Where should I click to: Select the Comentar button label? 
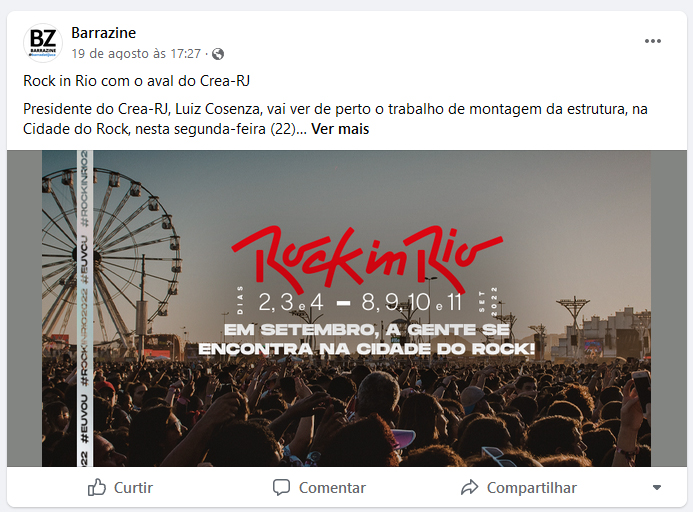pyautogui.click(x=332, y=488)
